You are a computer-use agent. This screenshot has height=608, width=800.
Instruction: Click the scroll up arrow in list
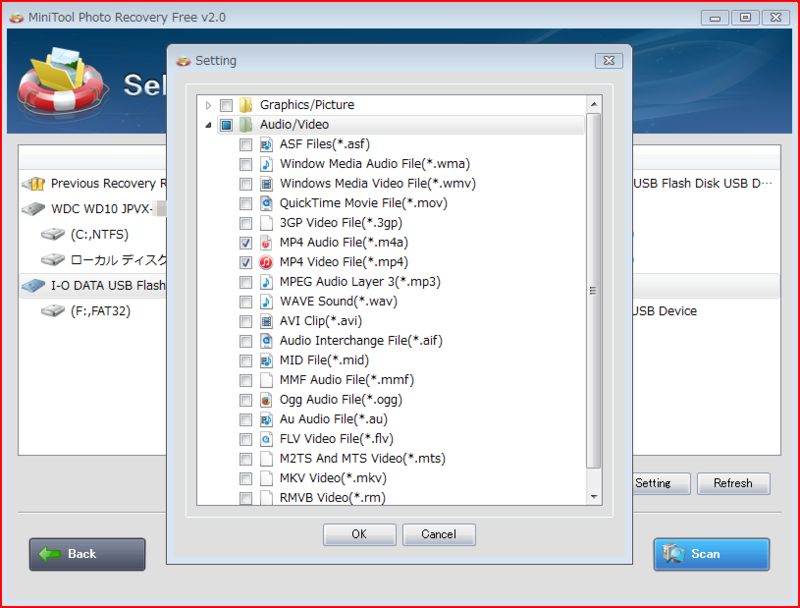click(593, 105)
